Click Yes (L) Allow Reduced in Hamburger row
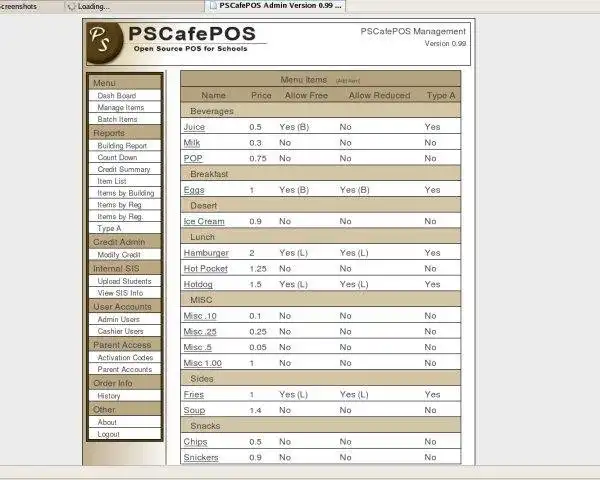This screenshot has height=480, width=600. (354, 253)
